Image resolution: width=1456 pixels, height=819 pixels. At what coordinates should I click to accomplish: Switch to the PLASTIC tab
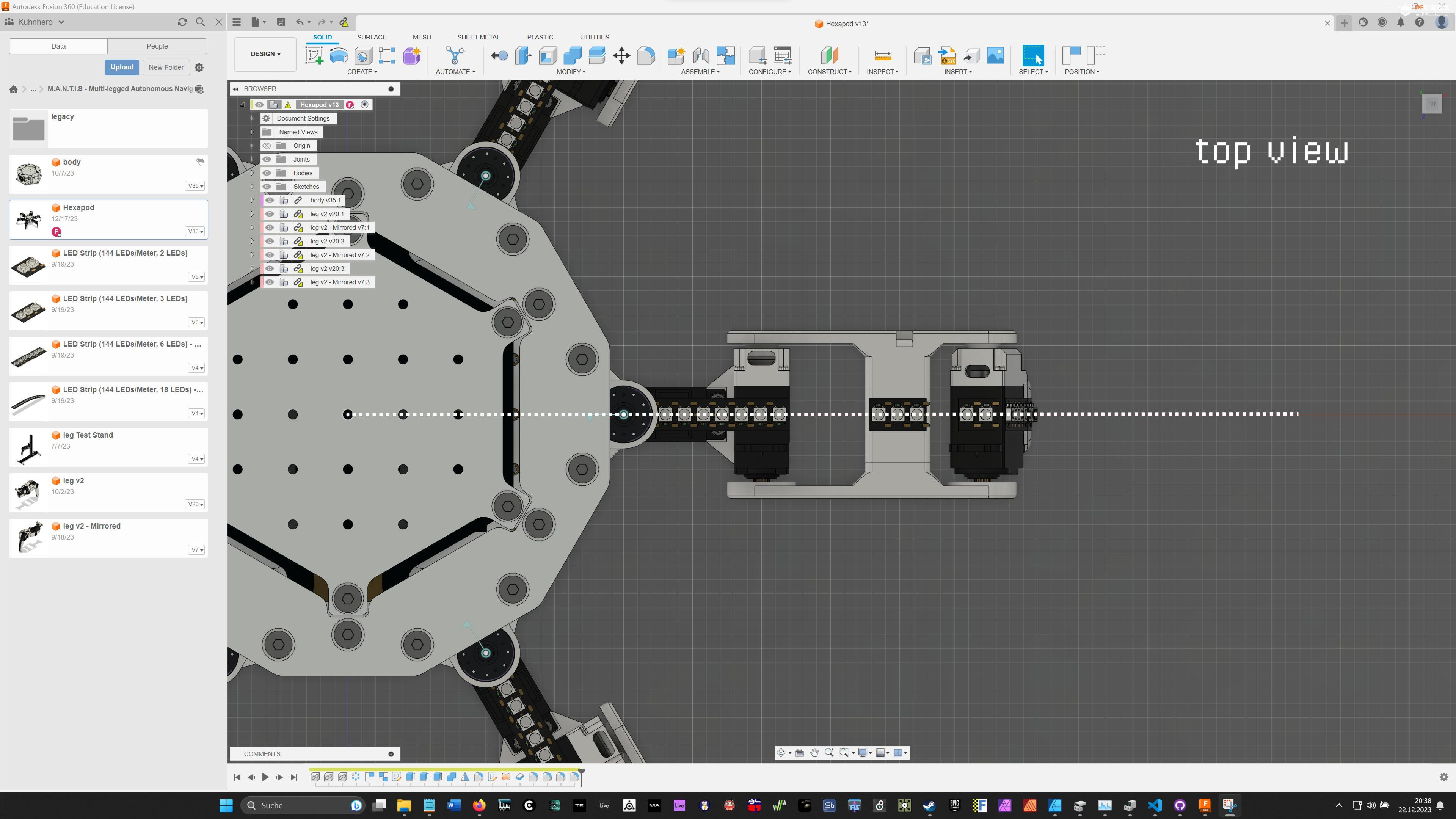point(540,37)
